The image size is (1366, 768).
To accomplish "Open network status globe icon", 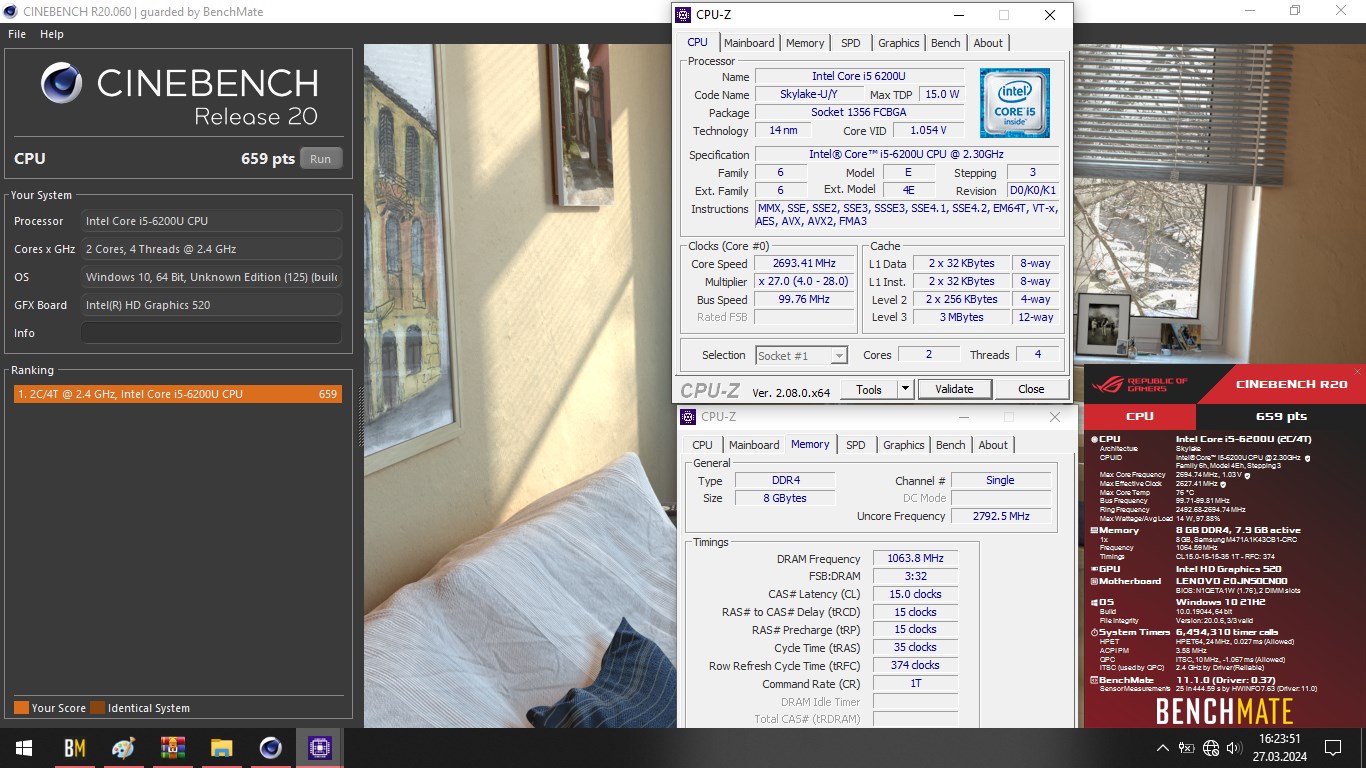I will tap(1211, 747).
